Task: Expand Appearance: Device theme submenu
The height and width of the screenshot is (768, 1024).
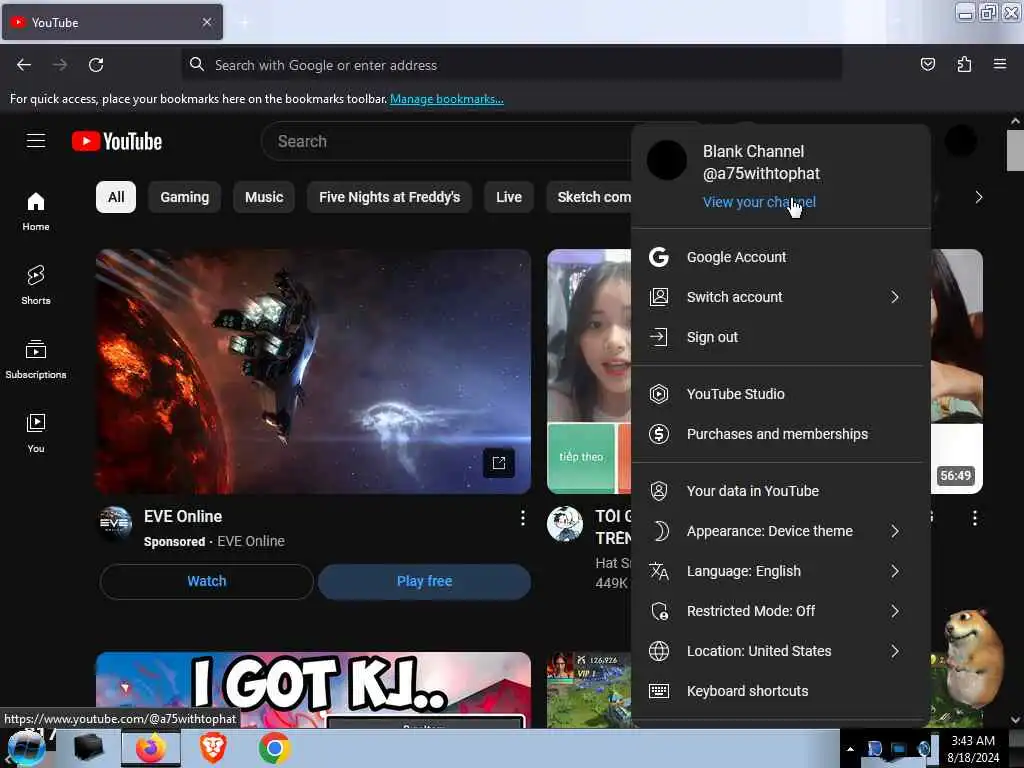Action: (895, 531)
